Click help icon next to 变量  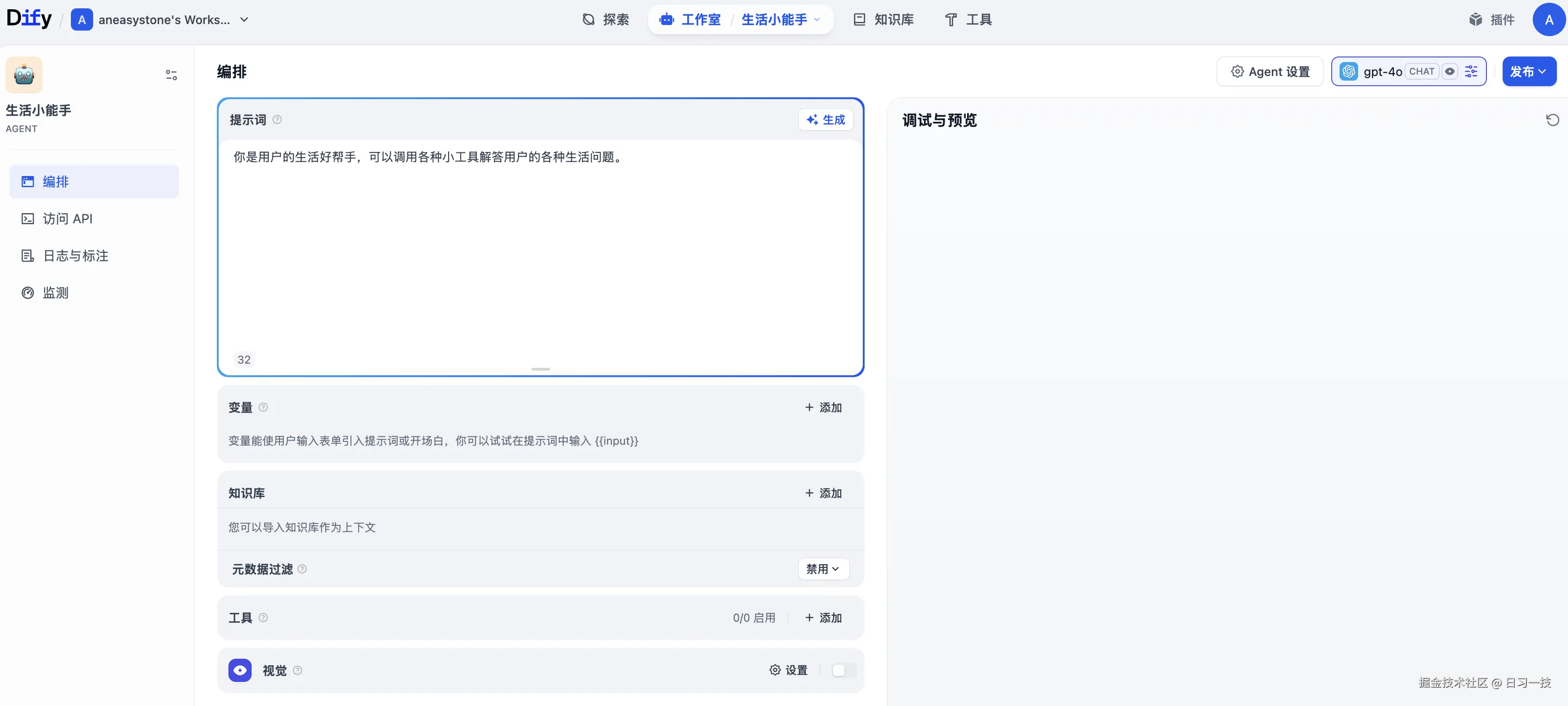coord(263,407)
